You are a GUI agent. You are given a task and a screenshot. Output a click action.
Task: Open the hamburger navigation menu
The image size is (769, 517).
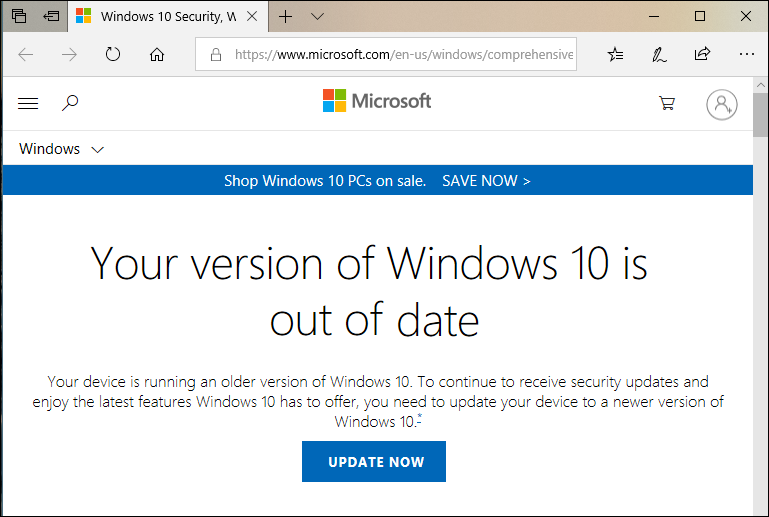pos(28,103)
